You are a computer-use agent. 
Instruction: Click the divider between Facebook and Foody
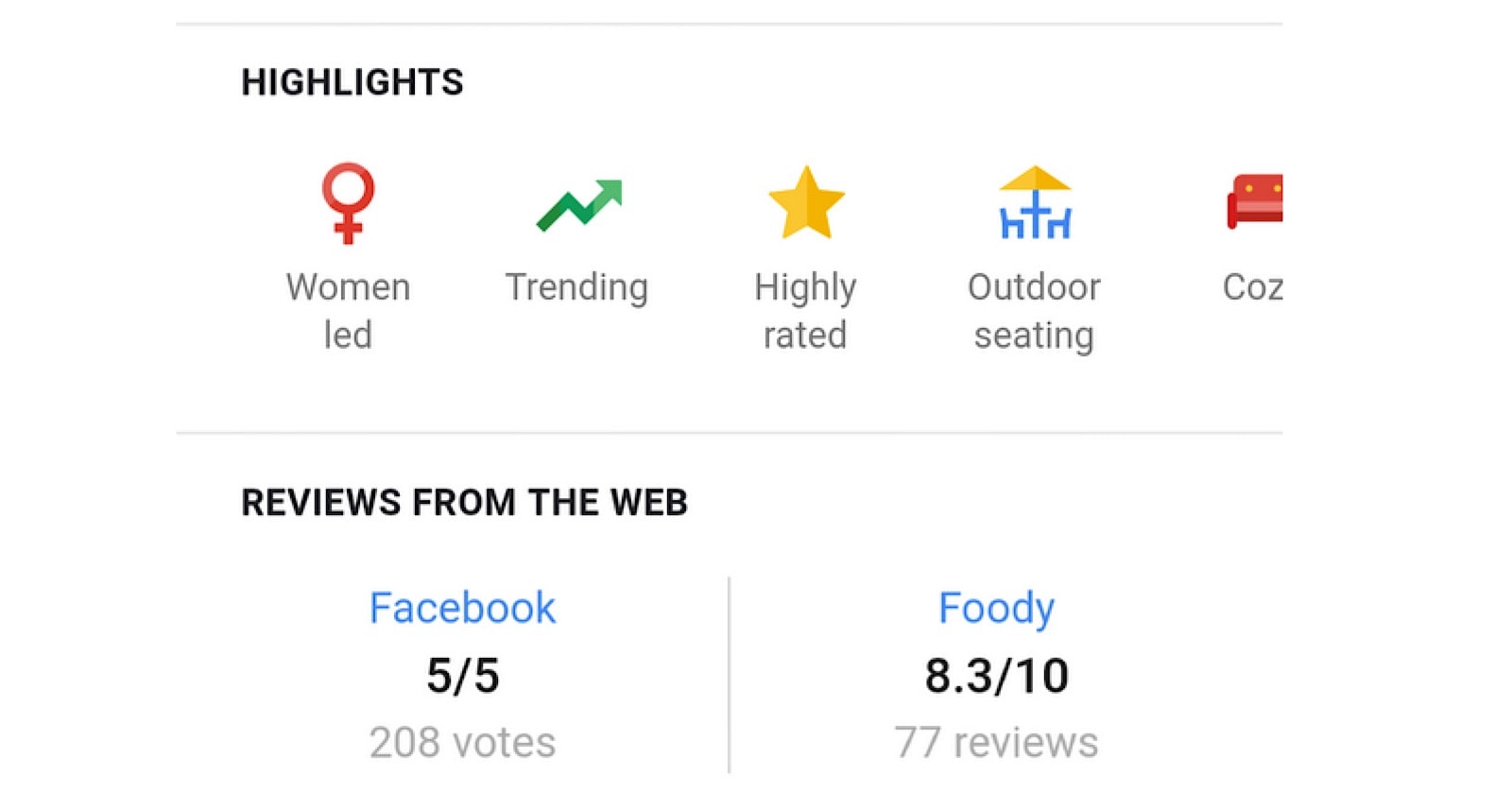(x=729, y=675)
